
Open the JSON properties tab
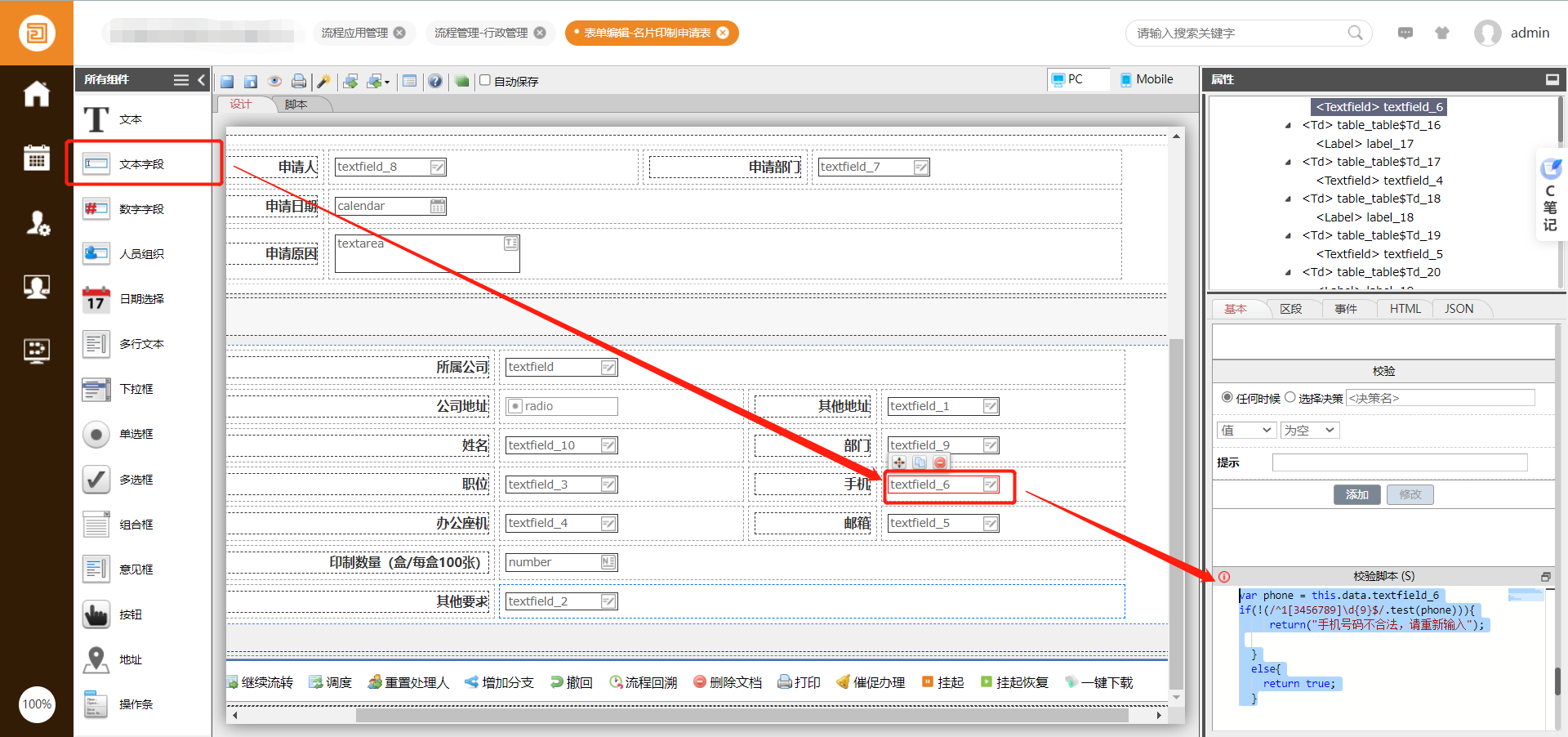[1459, 309]
